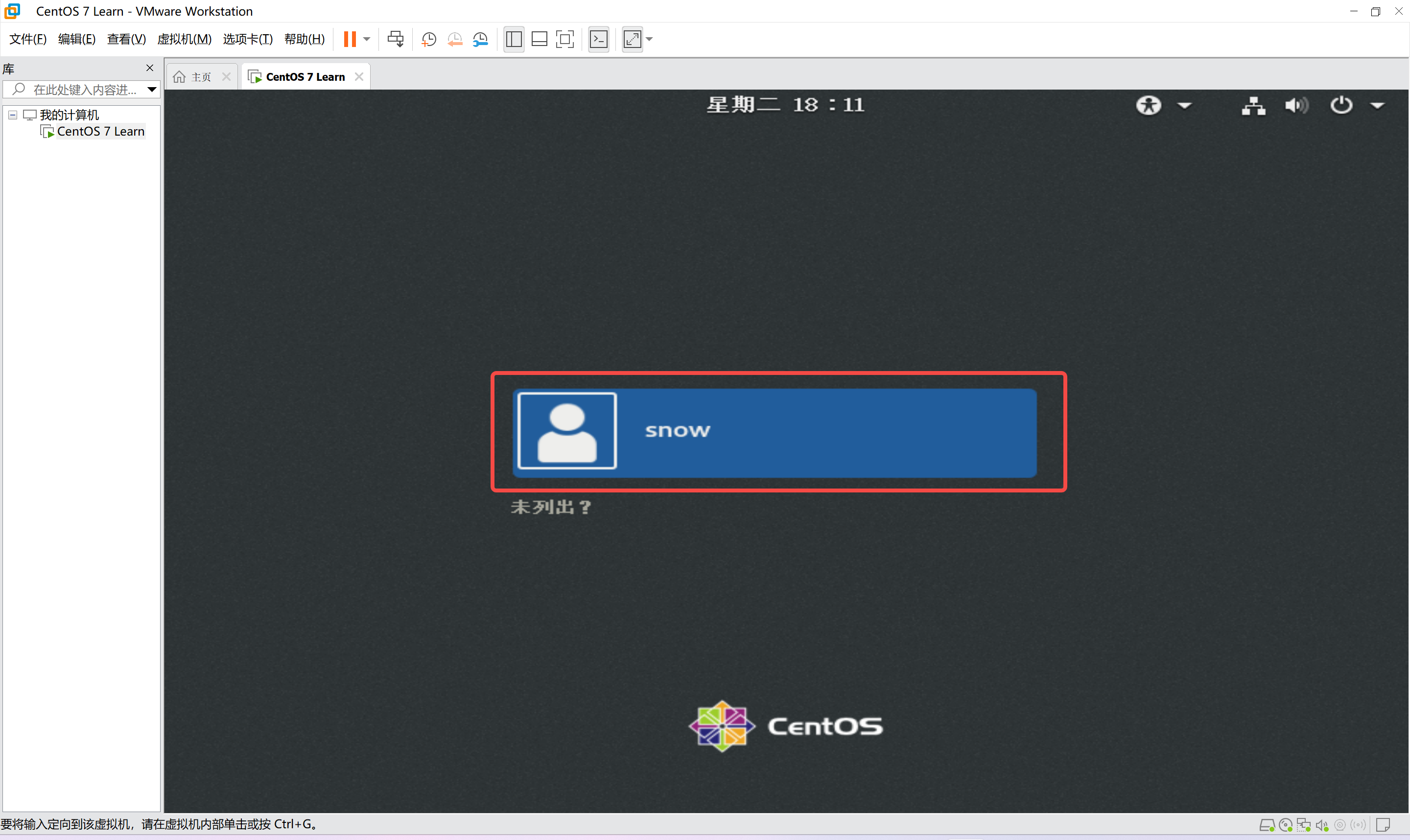Expand the accessibility menu arrow

(1185, 106)
